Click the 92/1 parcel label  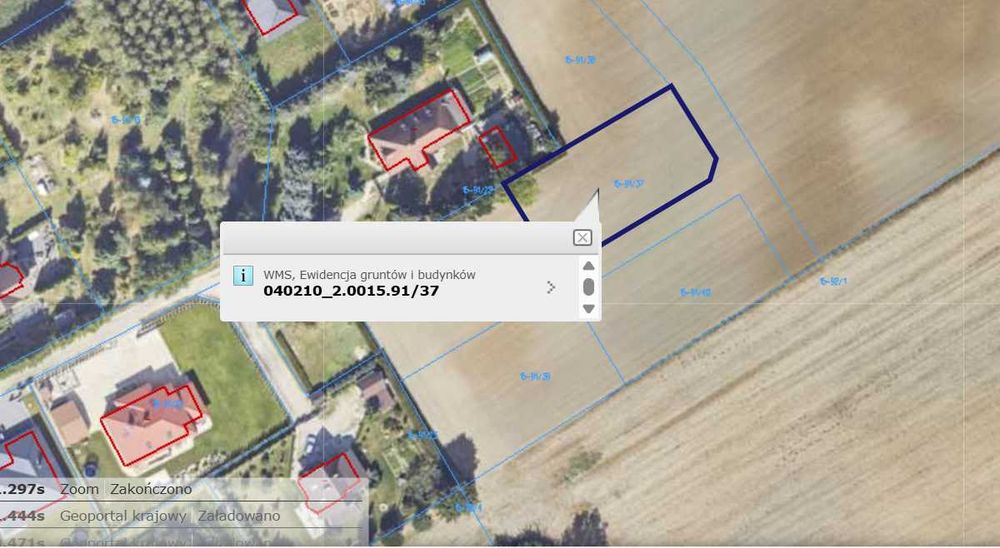coord(834,281)
